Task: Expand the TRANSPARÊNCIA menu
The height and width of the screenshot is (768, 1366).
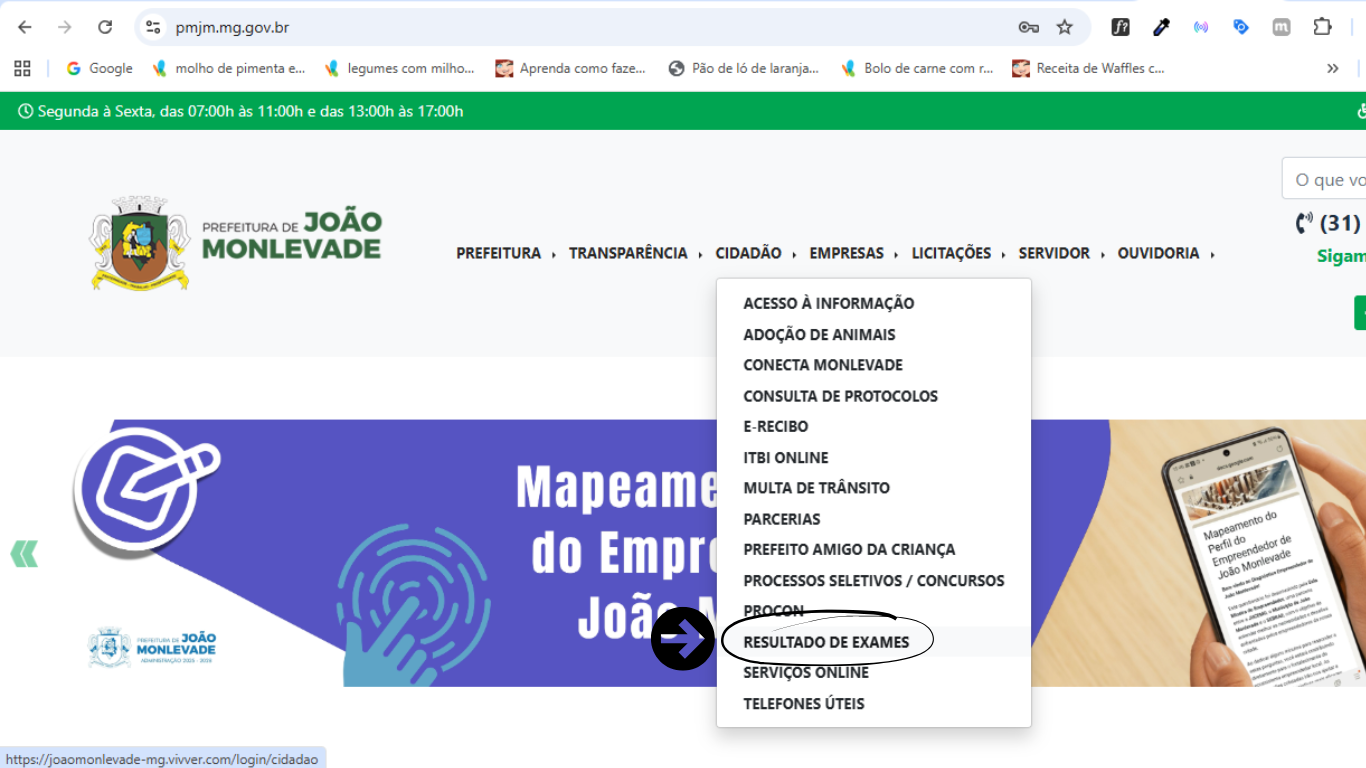Action: tap(628, 253)
